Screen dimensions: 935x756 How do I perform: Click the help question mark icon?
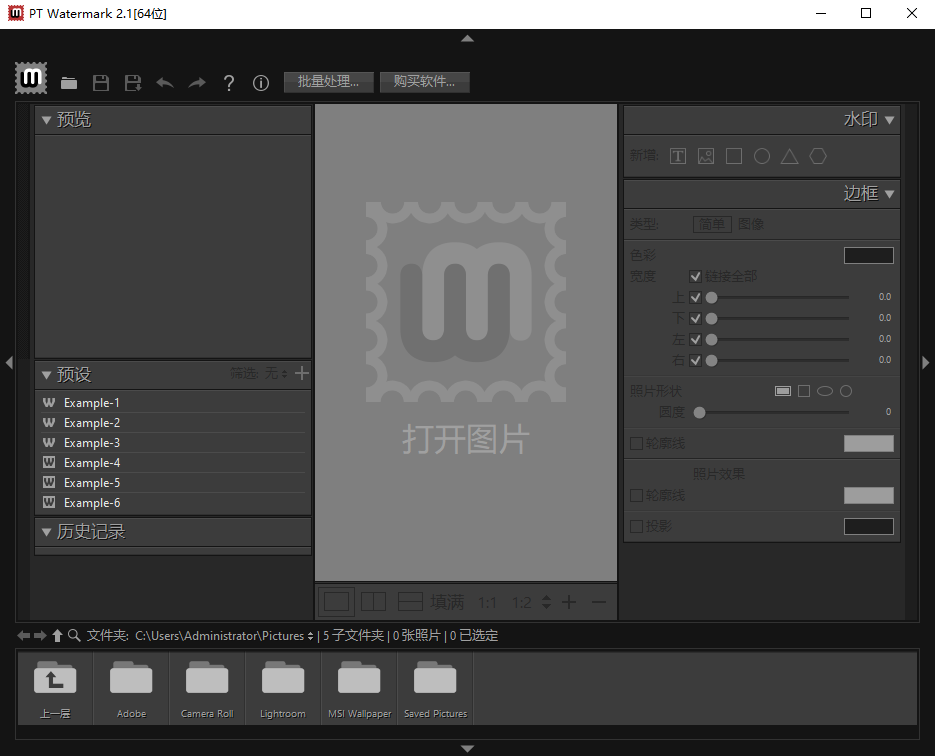(229, 83)
